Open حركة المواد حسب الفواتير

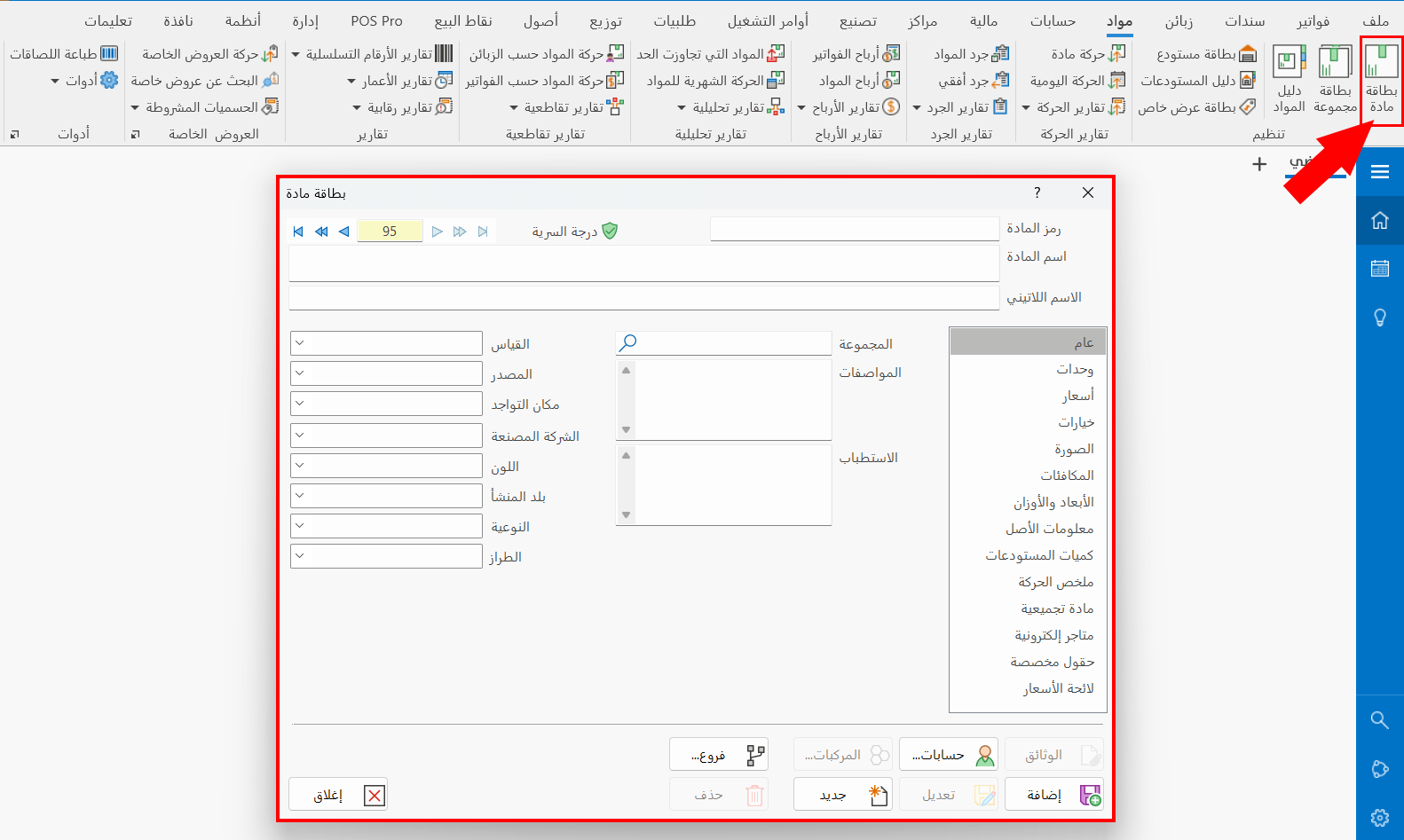click(545, 81)
